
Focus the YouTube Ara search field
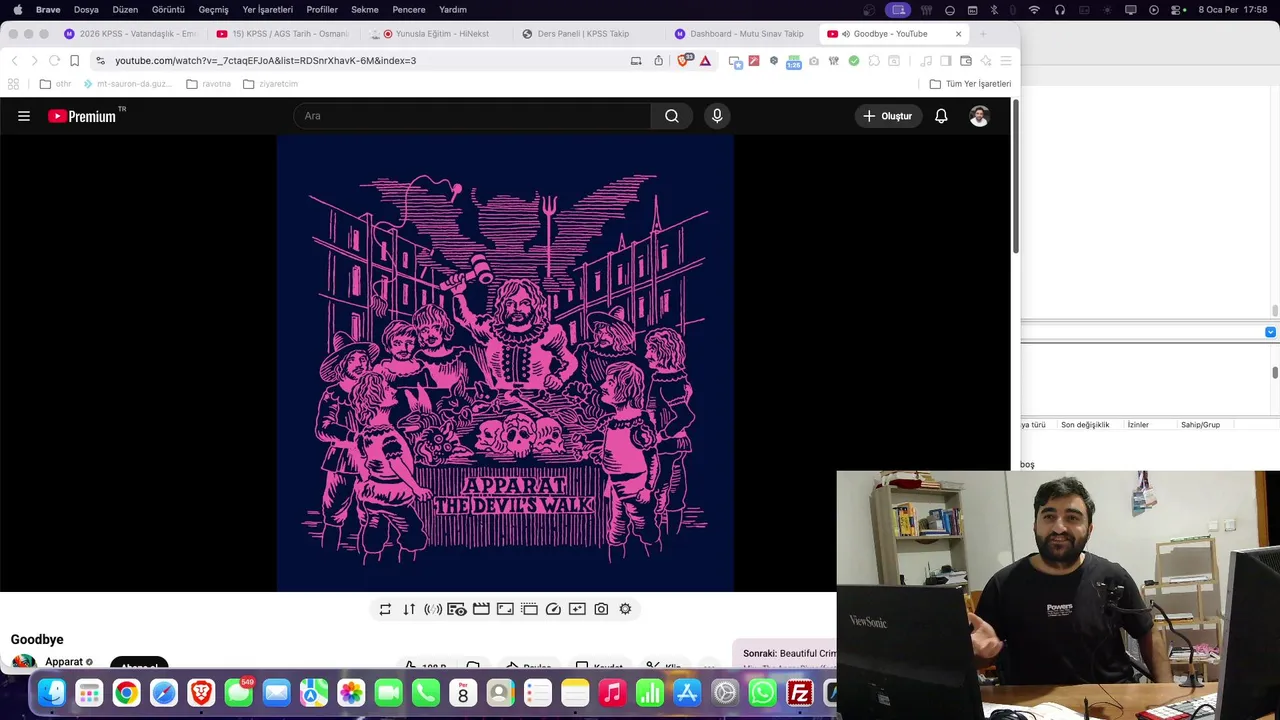point(472,116)
